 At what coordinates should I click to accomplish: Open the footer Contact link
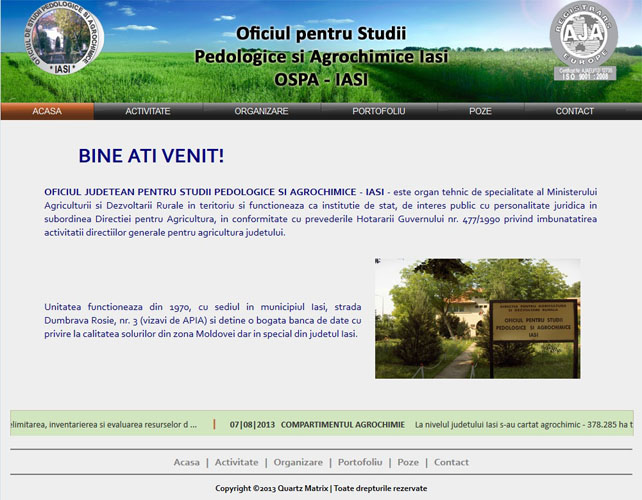pyautogui.click(x=451, y=462)
